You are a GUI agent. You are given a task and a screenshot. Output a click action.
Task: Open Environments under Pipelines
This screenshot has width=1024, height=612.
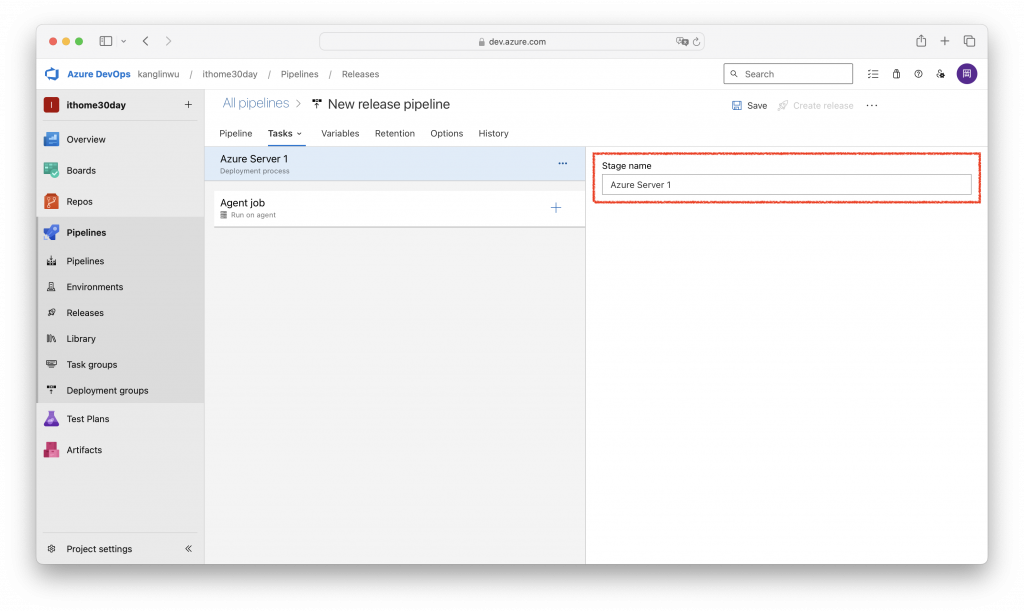pyautogui.click(x=95, y=287)
